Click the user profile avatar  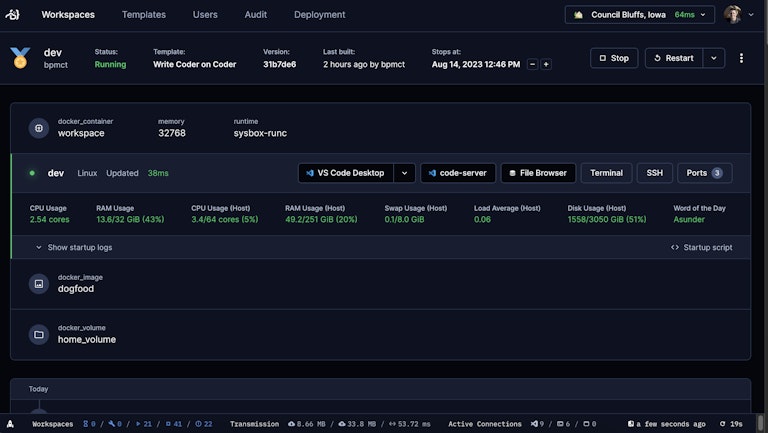(733, 15)
